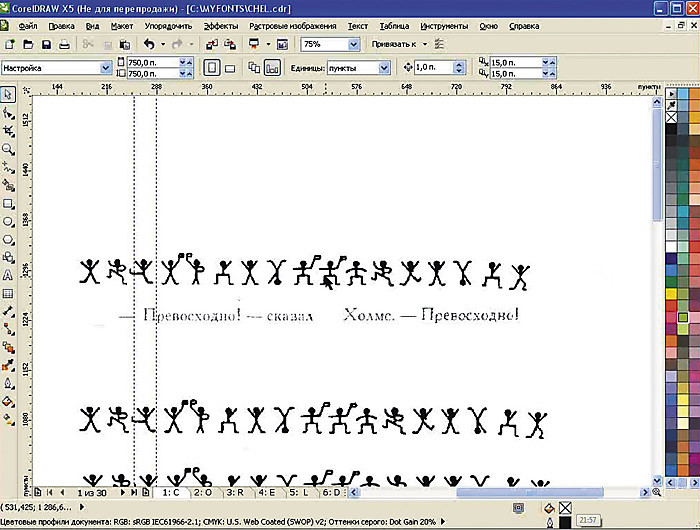Open the Привязать к dropdown
The image size is (700, 530).
tap(425, 44)
